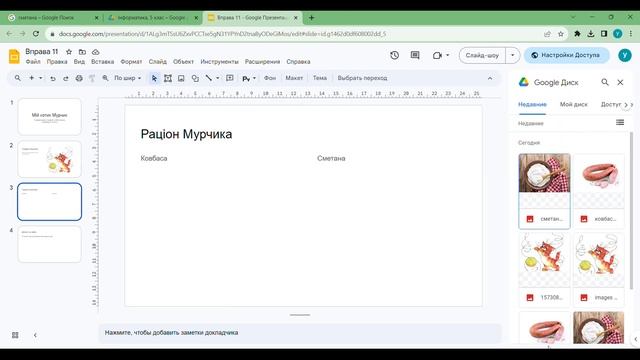Screen dimensions: 640x360
Task: Select slide 1 thumbnail
Action: 49,117
